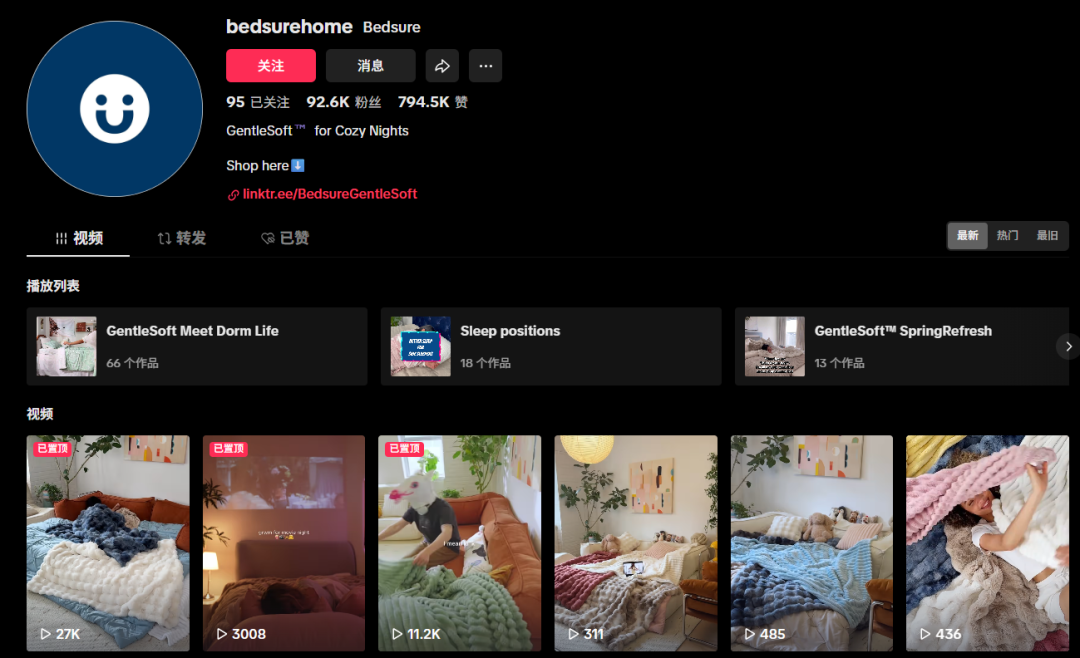Open the linktr.ee/BedsureGentleSoft link
The height and width of the screenshot is (658, 1080).
pos(329,194)
